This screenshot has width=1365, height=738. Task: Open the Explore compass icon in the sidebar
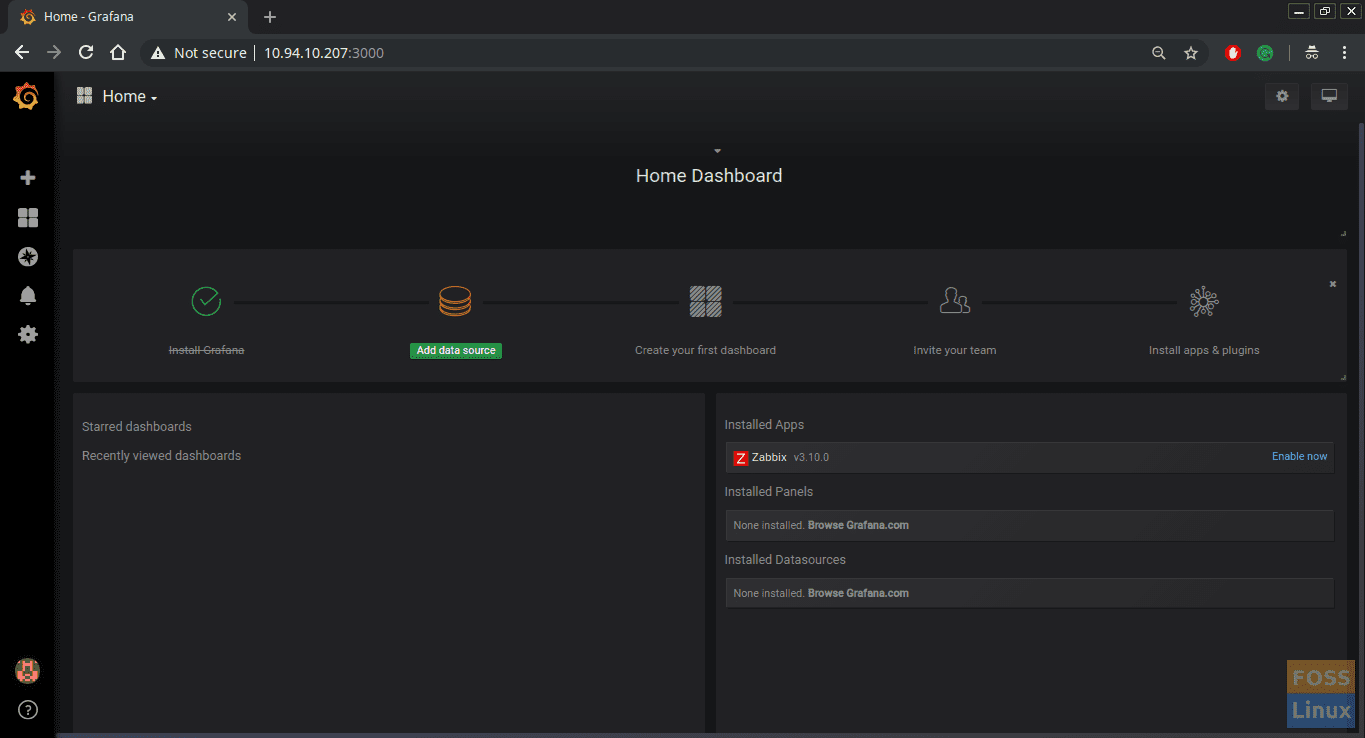click(28, 257)
